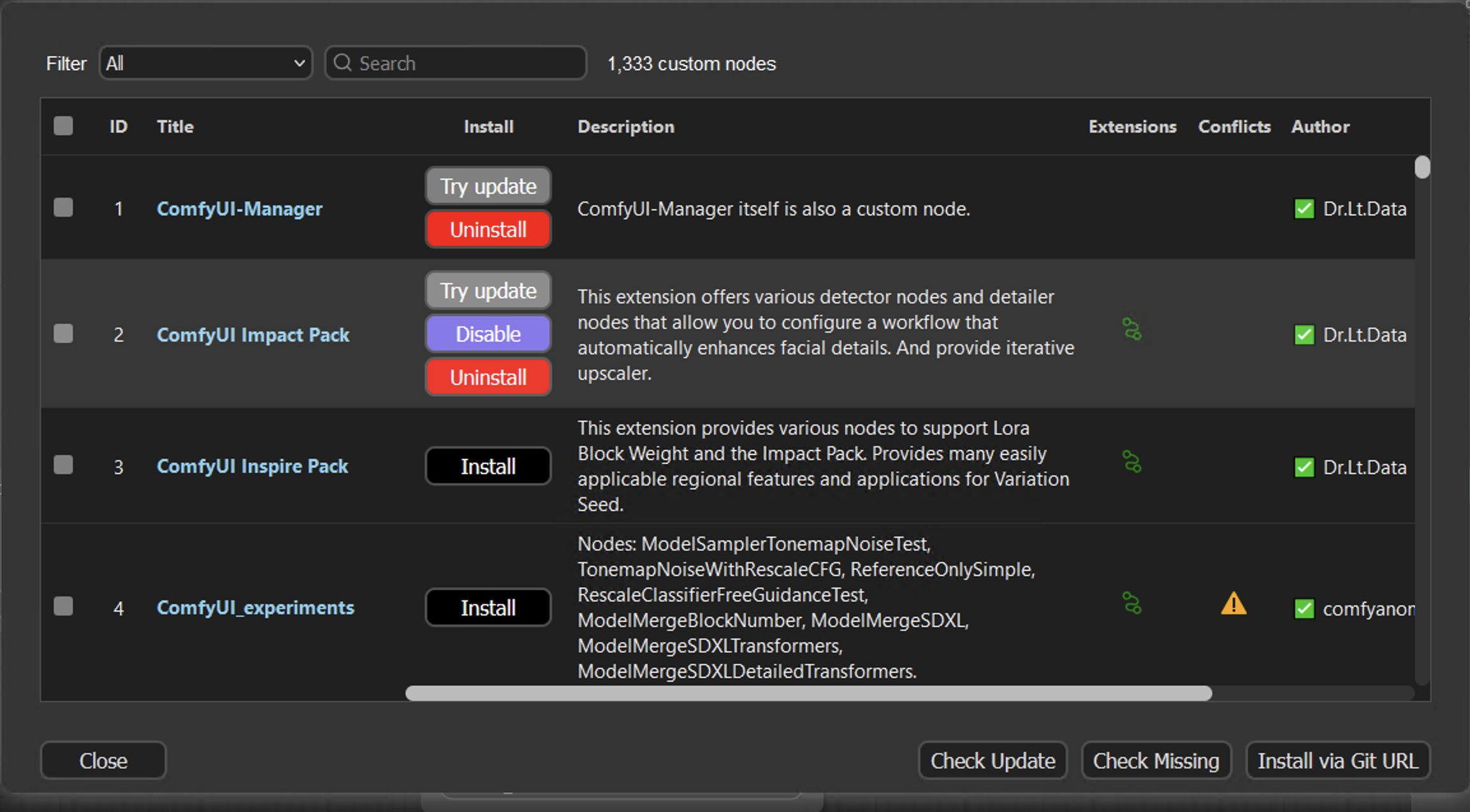The height and width of the screenshot is (812, 1470).
Task: Check the box for ComfyUI_experiments row
Action: [x=63, y=606]
